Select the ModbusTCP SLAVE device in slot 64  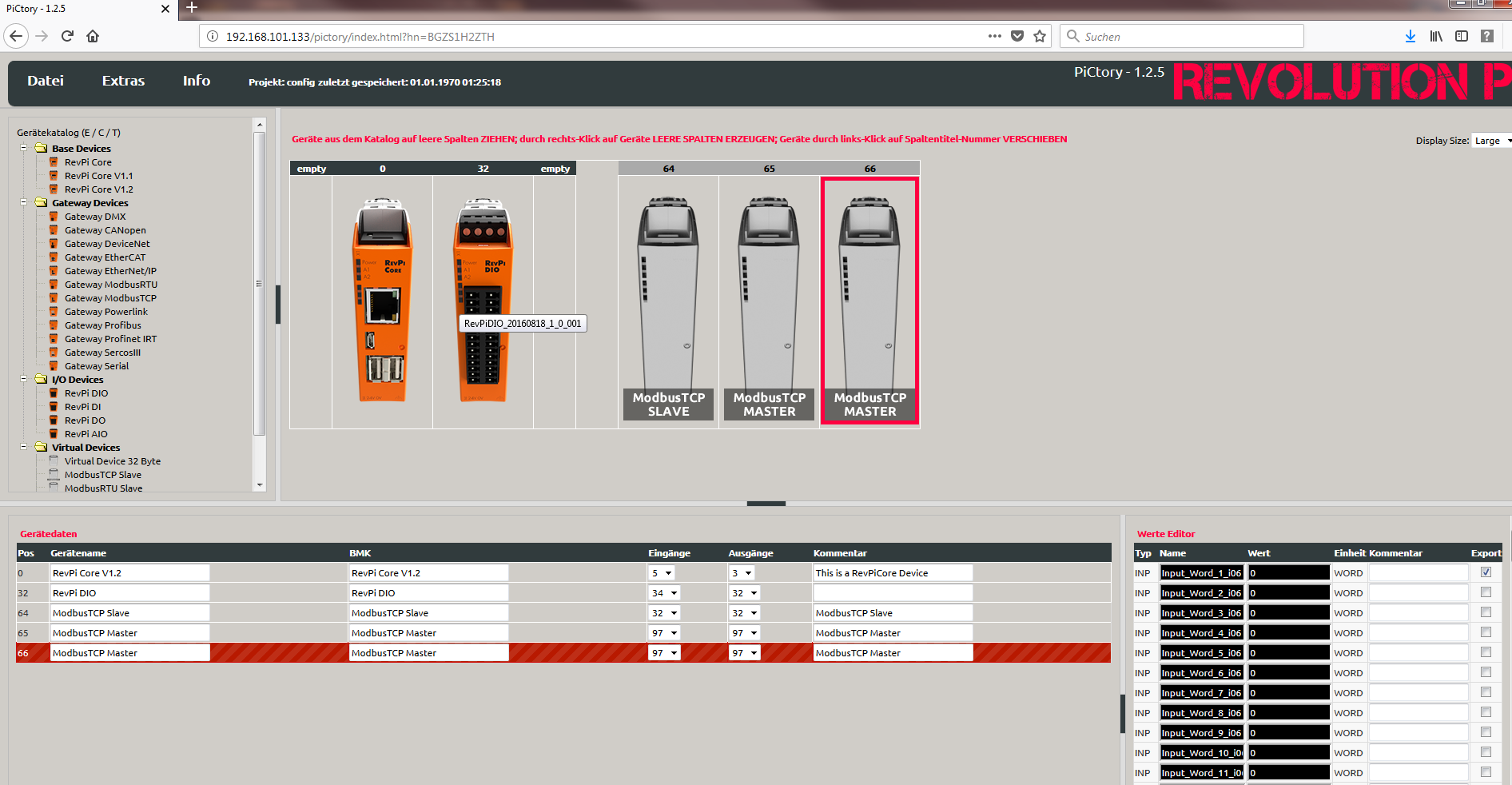(668, 308)
